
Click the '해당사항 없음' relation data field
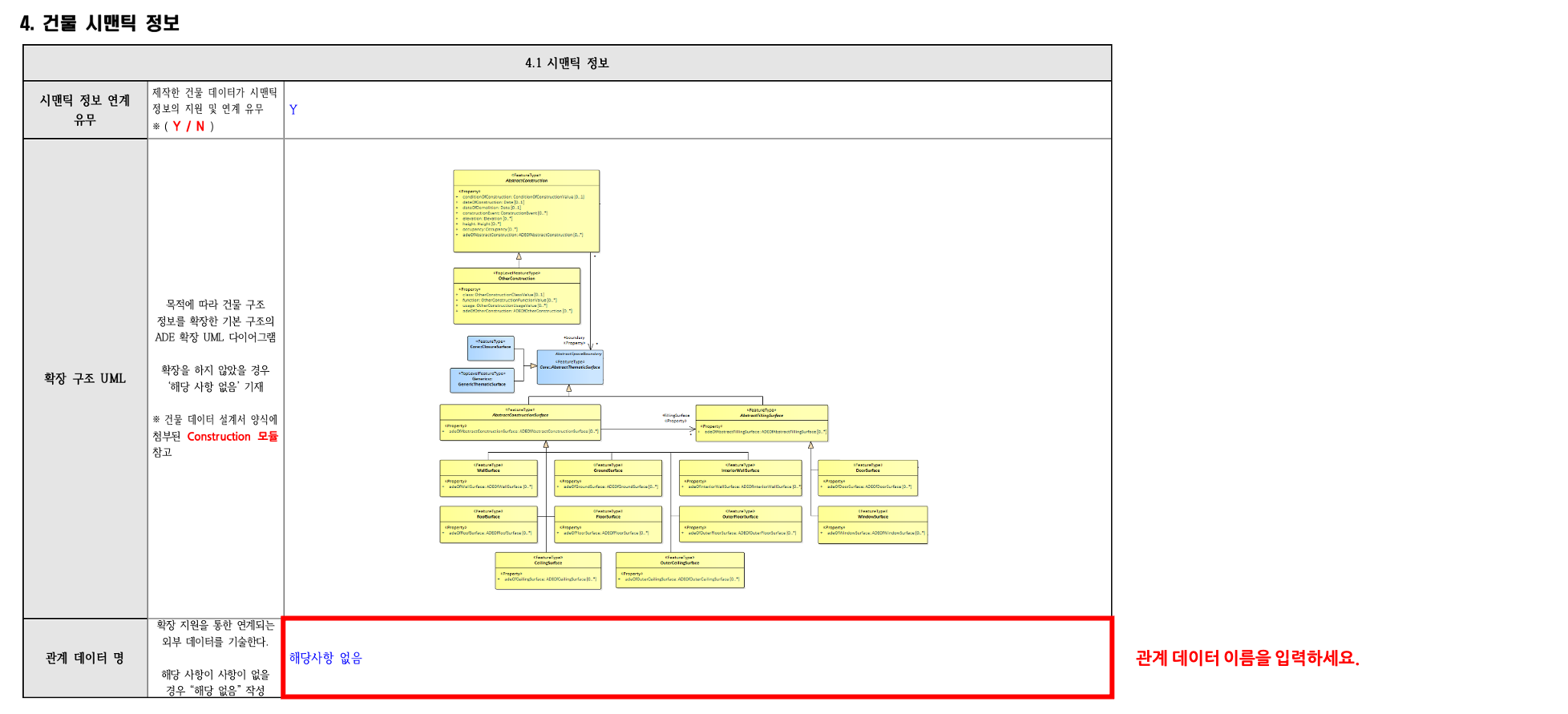tap(697, 657)
